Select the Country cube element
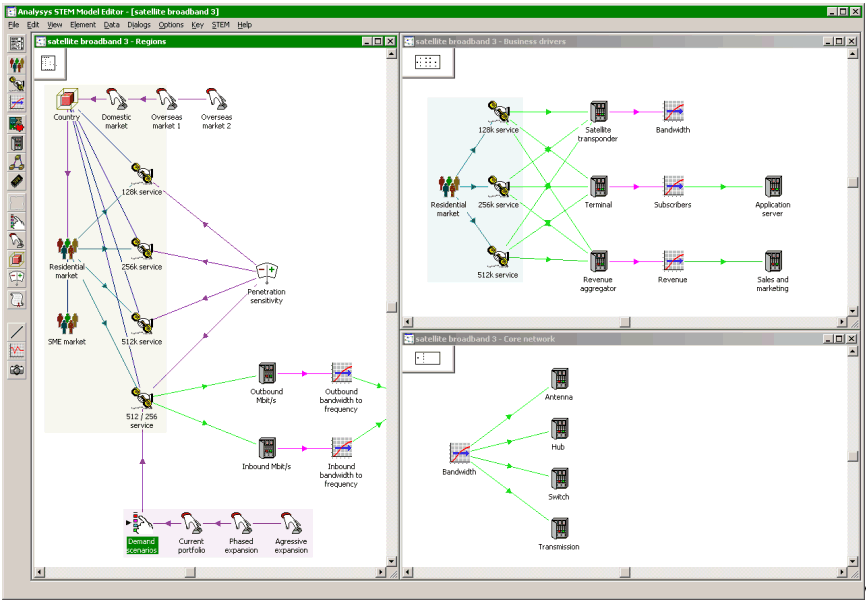866x602 pixels. point(67,99)
